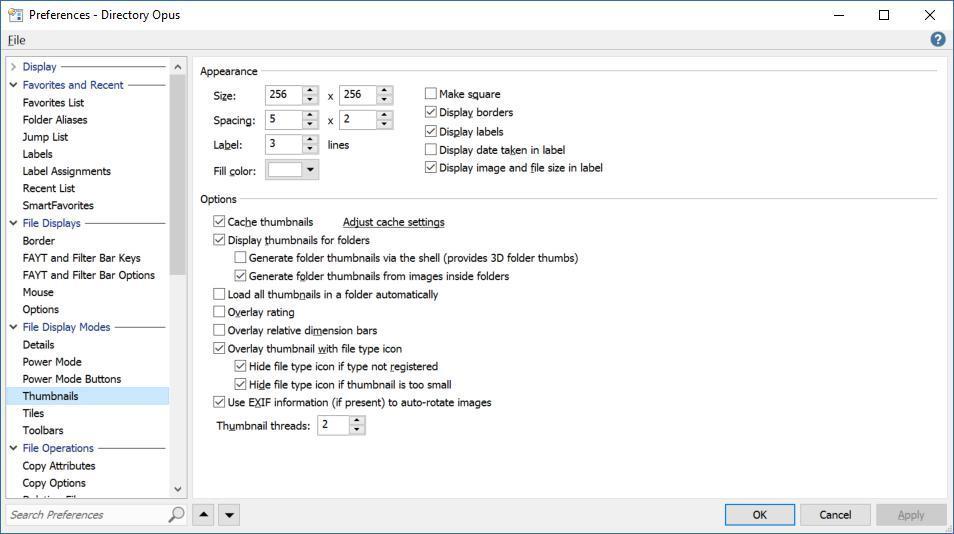Click the search magnifier icon
This screenshot has width=954, height=534.
(x=176, y=515)
